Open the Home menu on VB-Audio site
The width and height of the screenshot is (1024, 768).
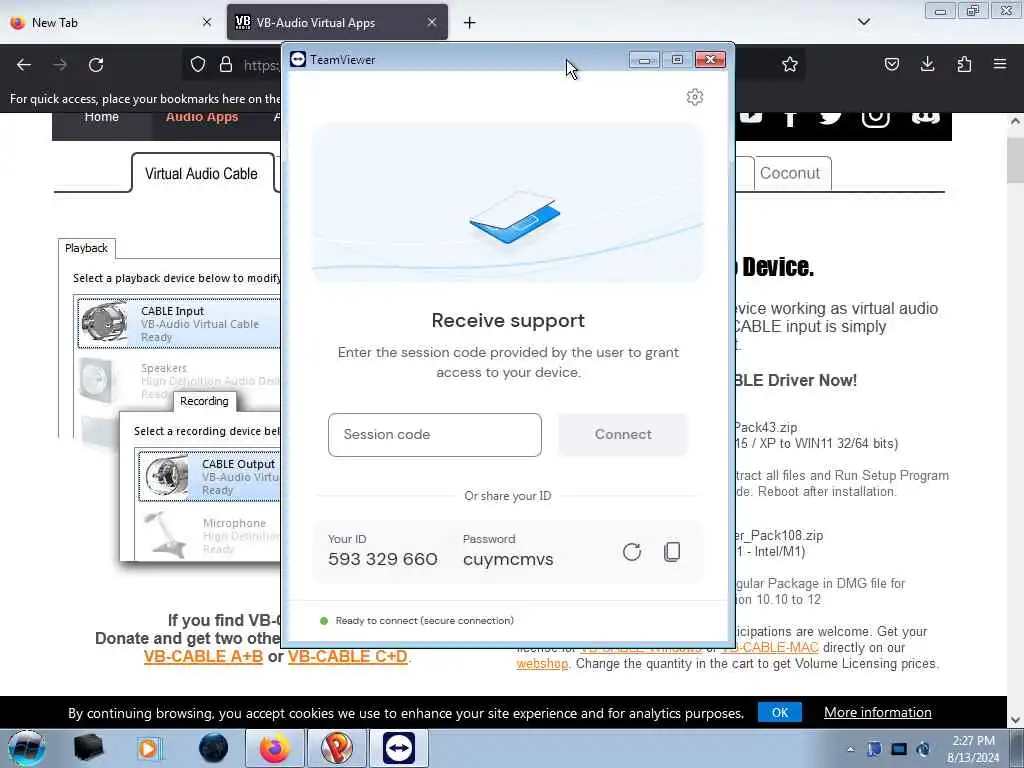pos(101,118)
